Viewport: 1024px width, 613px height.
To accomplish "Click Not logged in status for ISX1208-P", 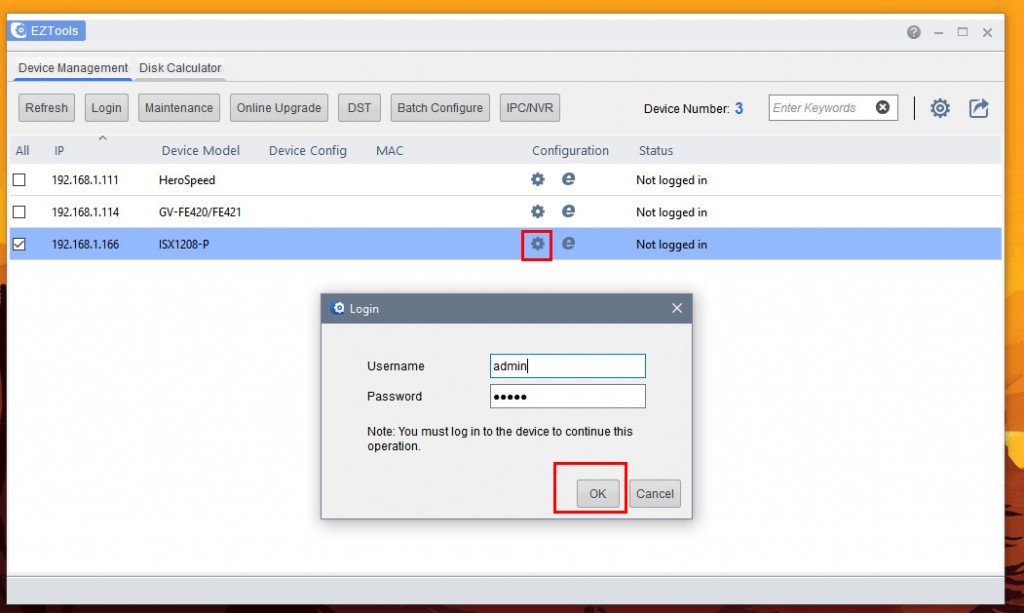I will coord(671,245).
